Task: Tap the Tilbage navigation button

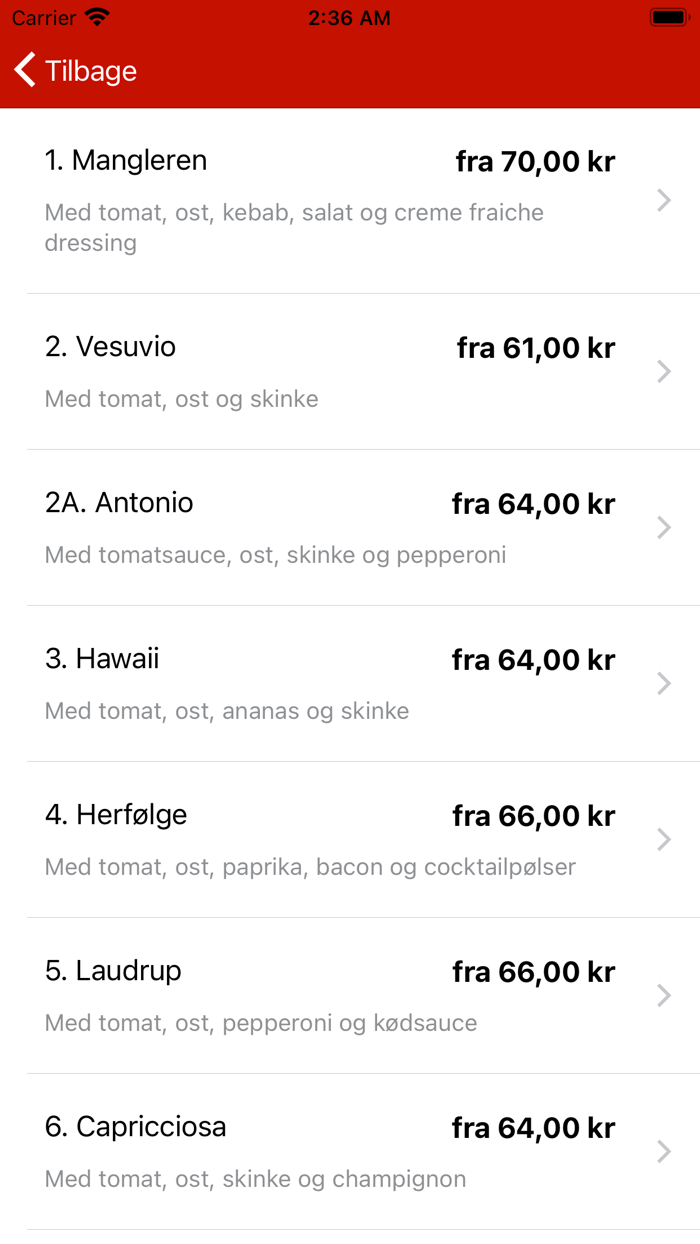Action: pos(75,70)
